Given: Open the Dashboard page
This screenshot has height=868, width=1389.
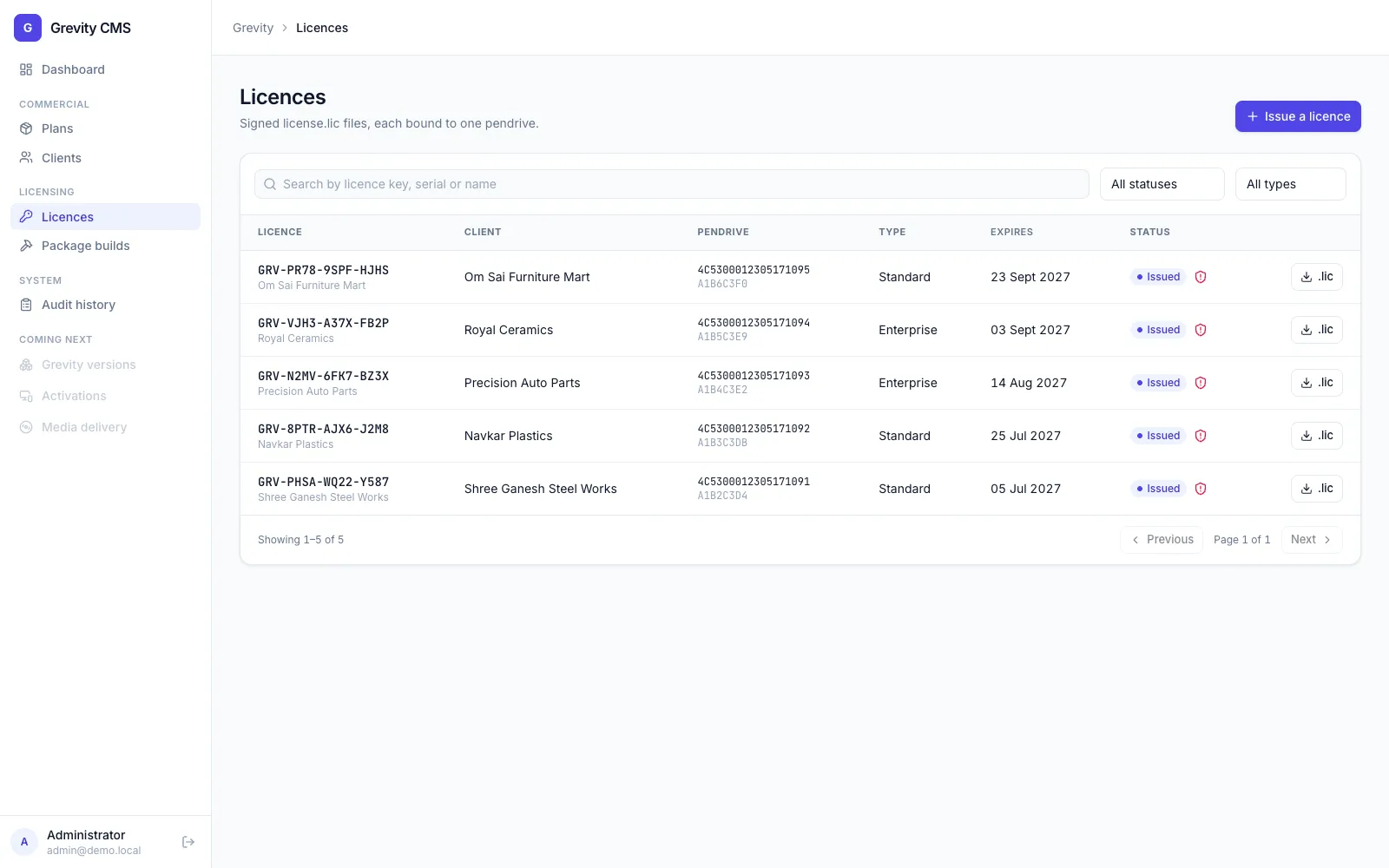Looking at the screenshot, I should pyautogui.click(x=105, y=69).
